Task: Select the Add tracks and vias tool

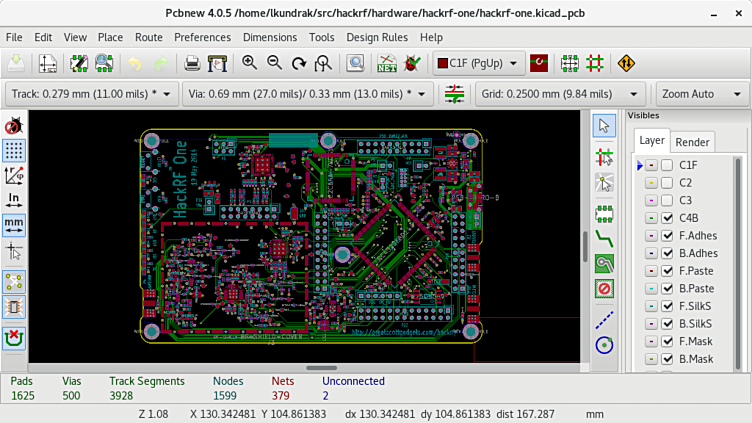Action: coord(603,237)
